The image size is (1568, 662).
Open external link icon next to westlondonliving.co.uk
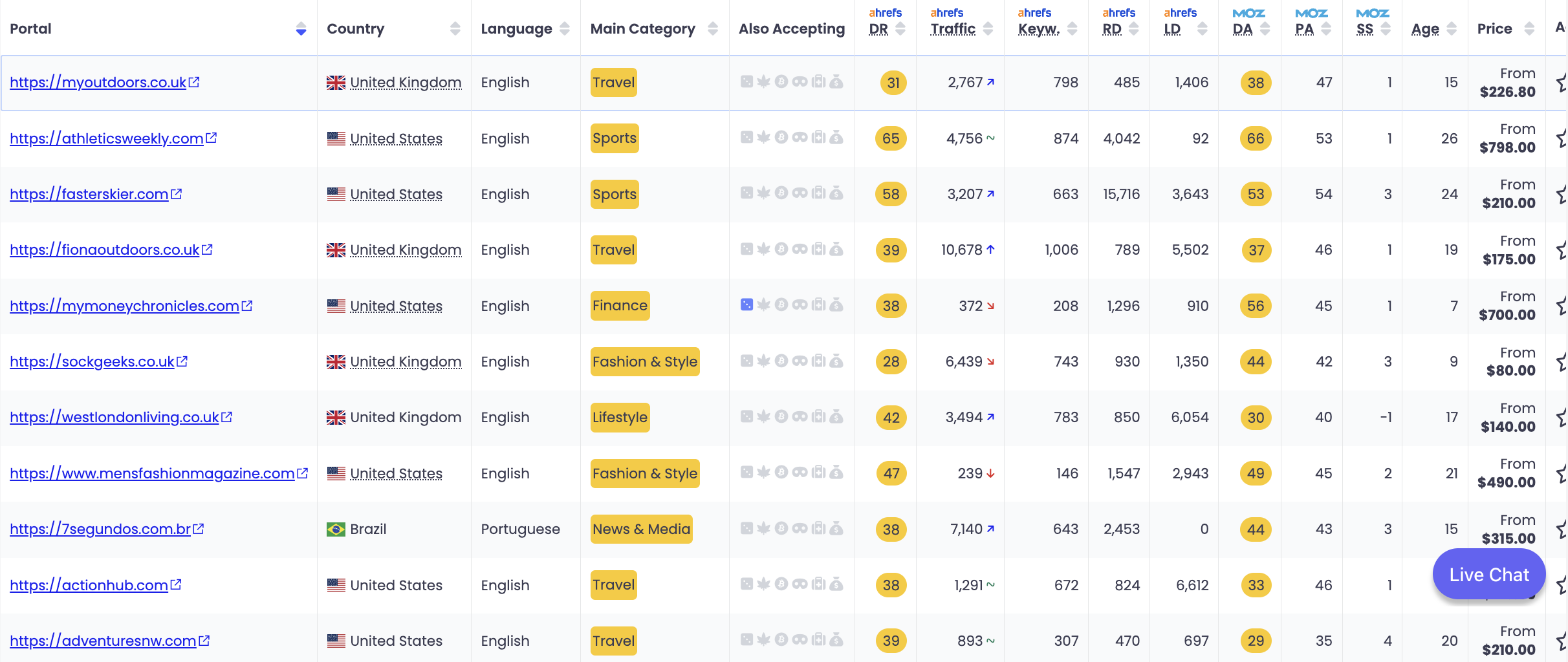point(226,417)
